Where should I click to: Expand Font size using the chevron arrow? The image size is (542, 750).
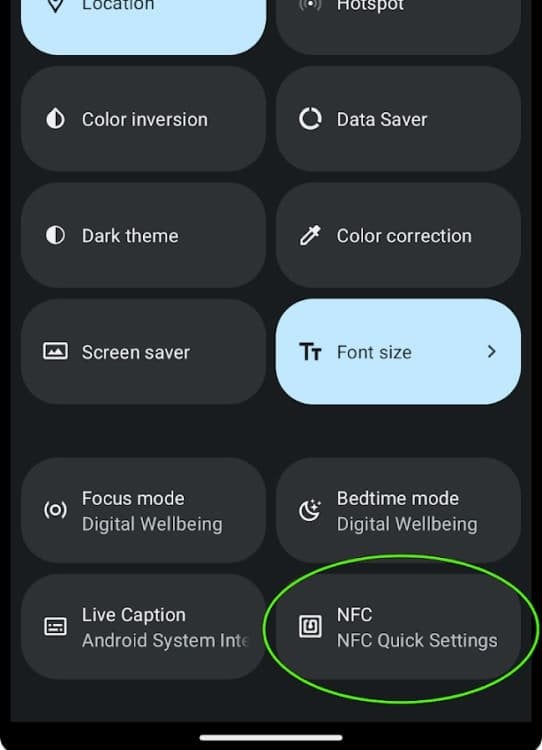click(491, 352)
